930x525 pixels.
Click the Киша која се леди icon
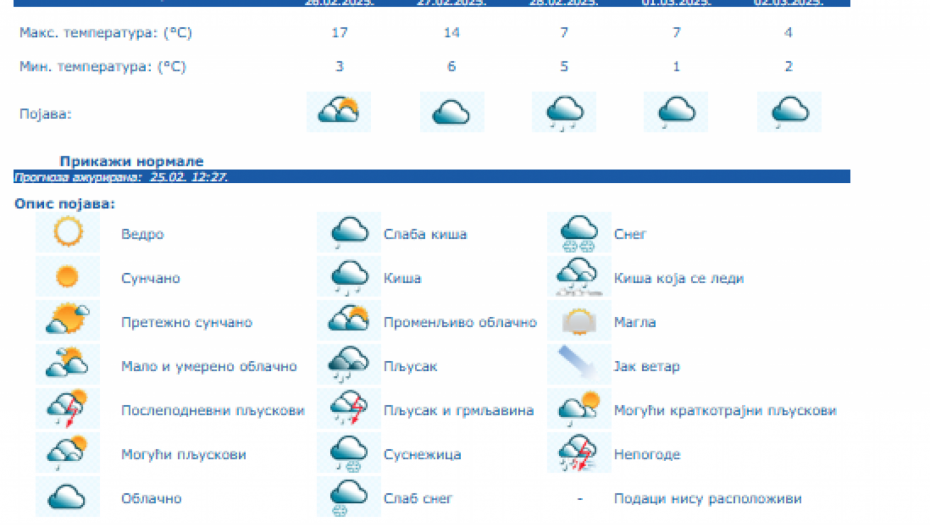coord(579,277)
